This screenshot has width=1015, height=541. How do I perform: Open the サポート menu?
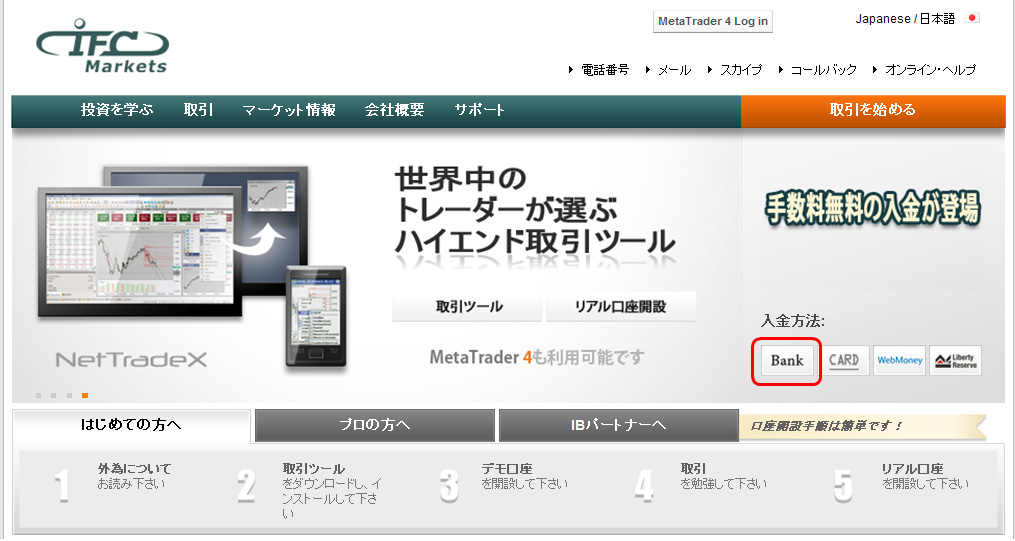point(480,110)
